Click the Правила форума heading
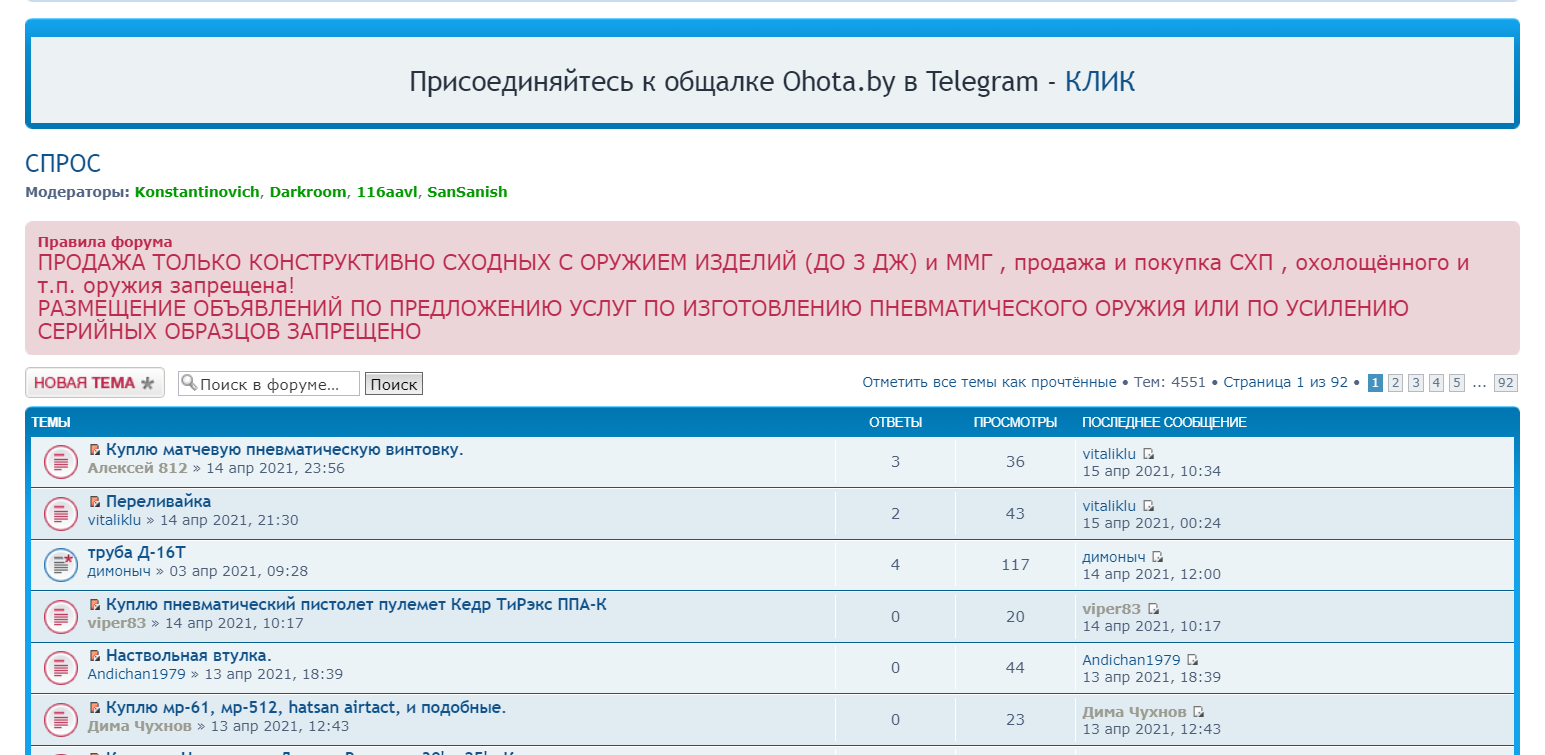1545x755 pixels. tap(105, 242)
